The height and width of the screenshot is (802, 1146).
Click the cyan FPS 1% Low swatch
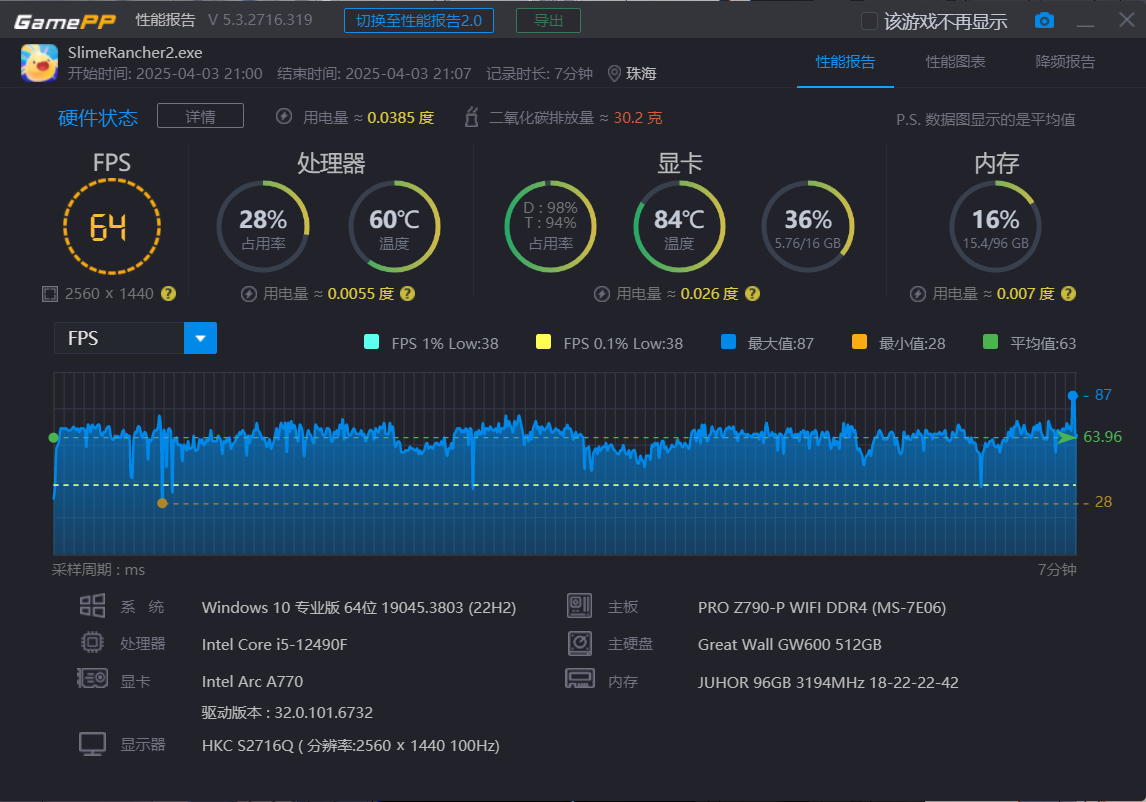[371, 341]
